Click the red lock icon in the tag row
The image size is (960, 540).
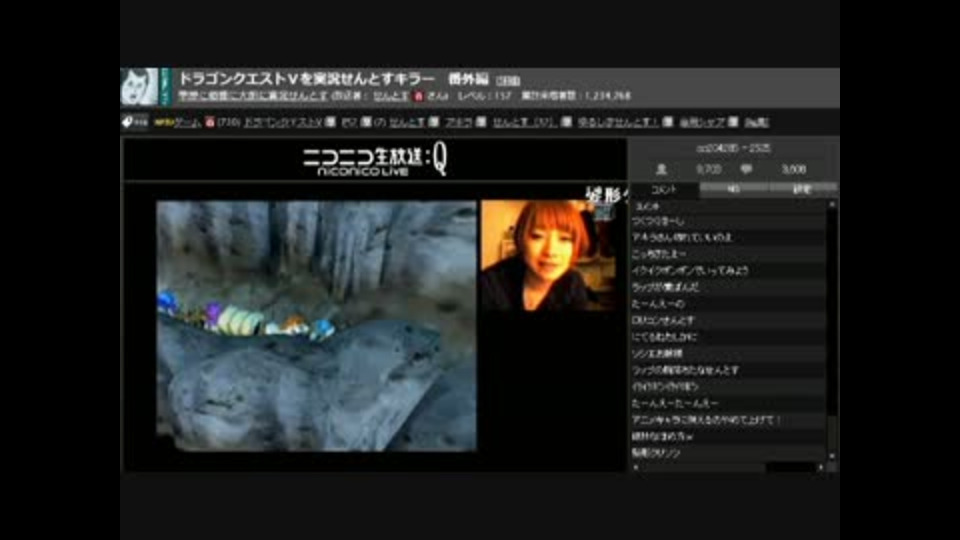(210, 122)
